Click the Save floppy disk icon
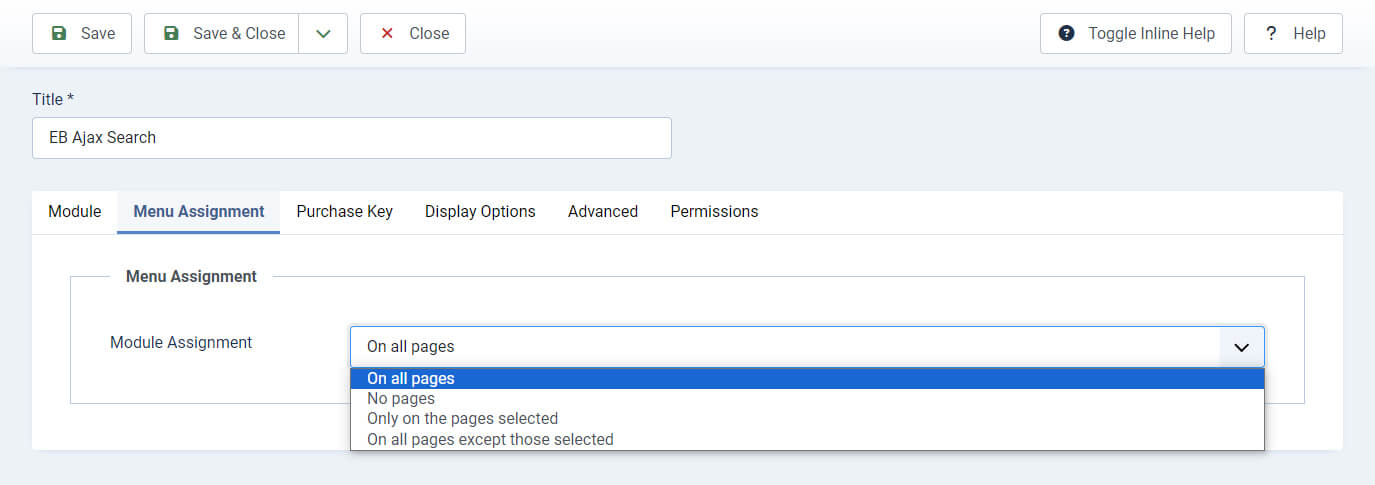Image resolution: width=1375 pixels, height=485 pixels. coord(59,33)
